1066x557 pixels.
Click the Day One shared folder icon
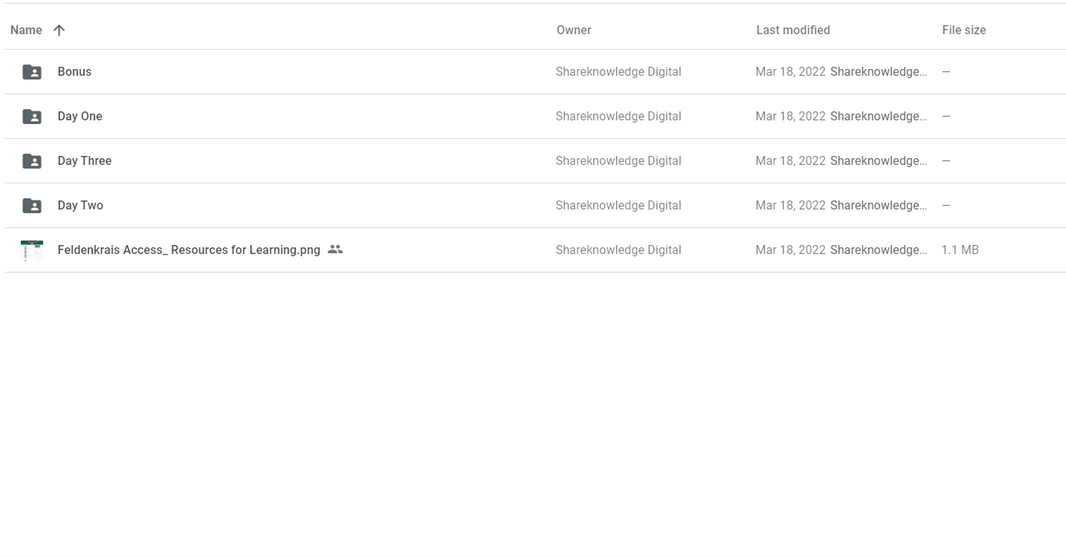click(32, 117)
